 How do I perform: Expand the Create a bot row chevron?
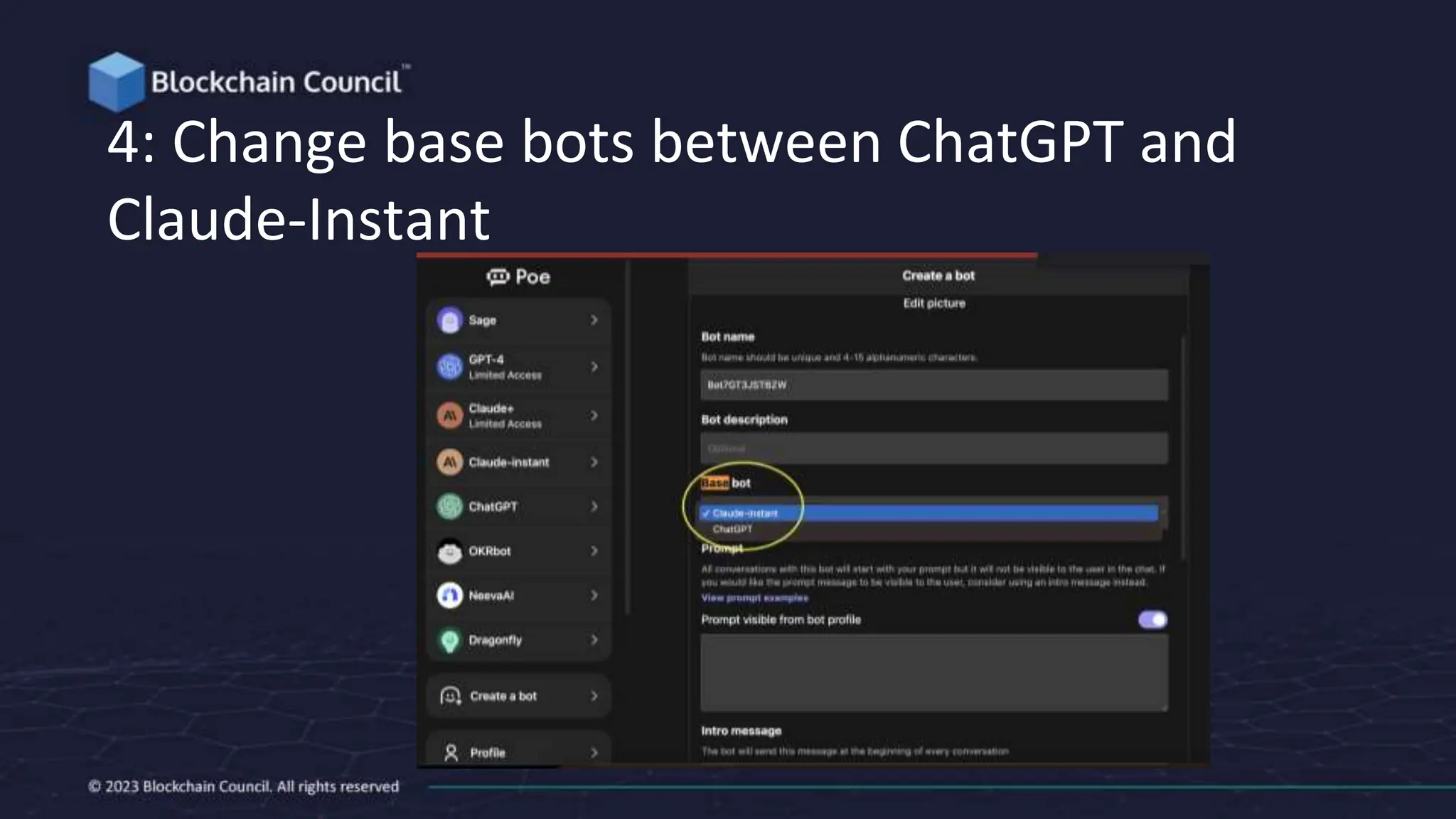594,696
